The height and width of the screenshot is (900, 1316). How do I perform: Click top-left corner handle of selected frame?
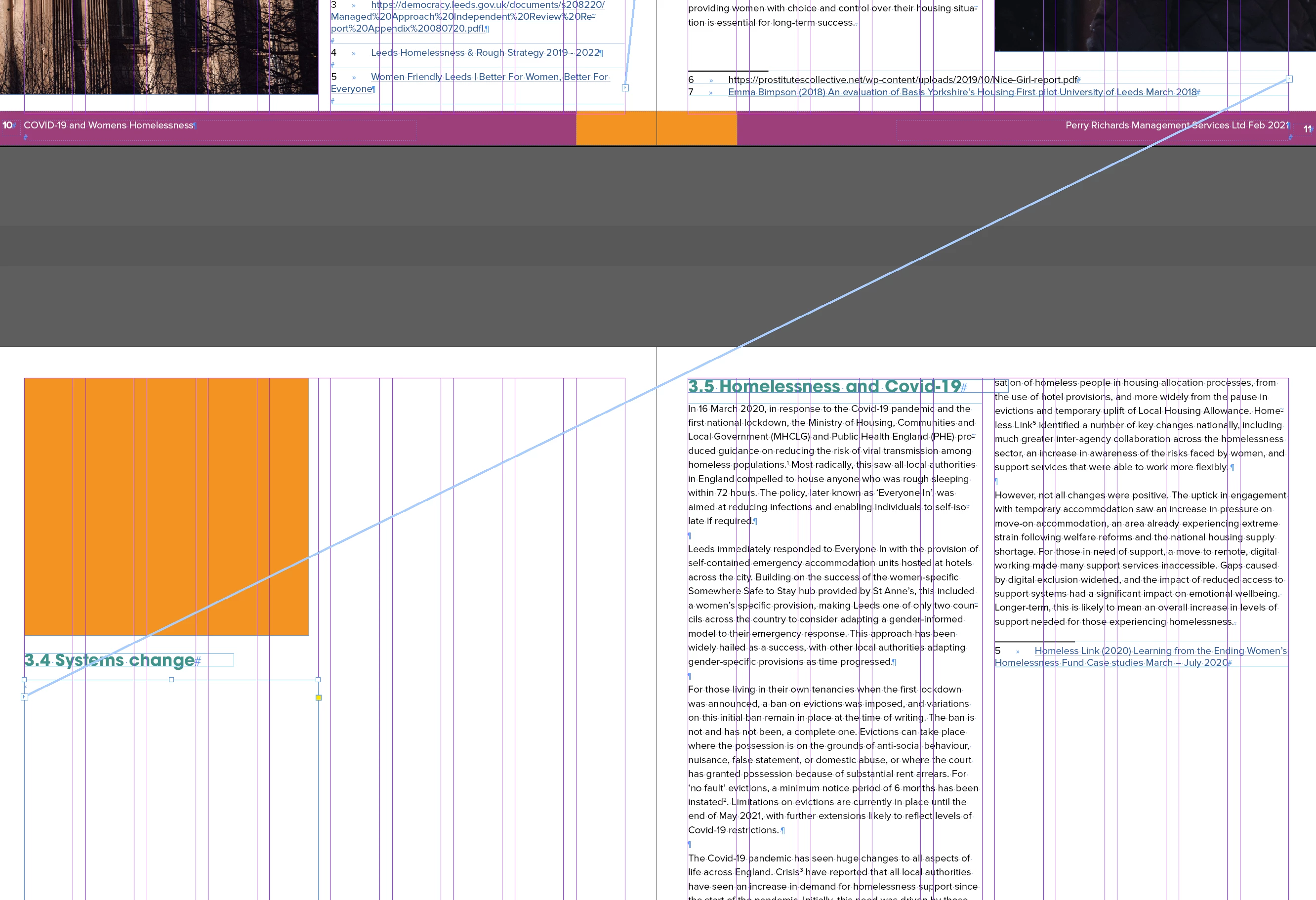coord(24,680)
